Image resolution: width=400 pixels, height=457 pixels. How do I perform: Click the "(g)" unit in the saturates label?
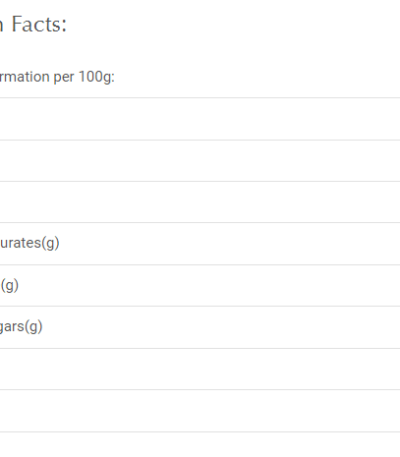[x=50, y=243]
